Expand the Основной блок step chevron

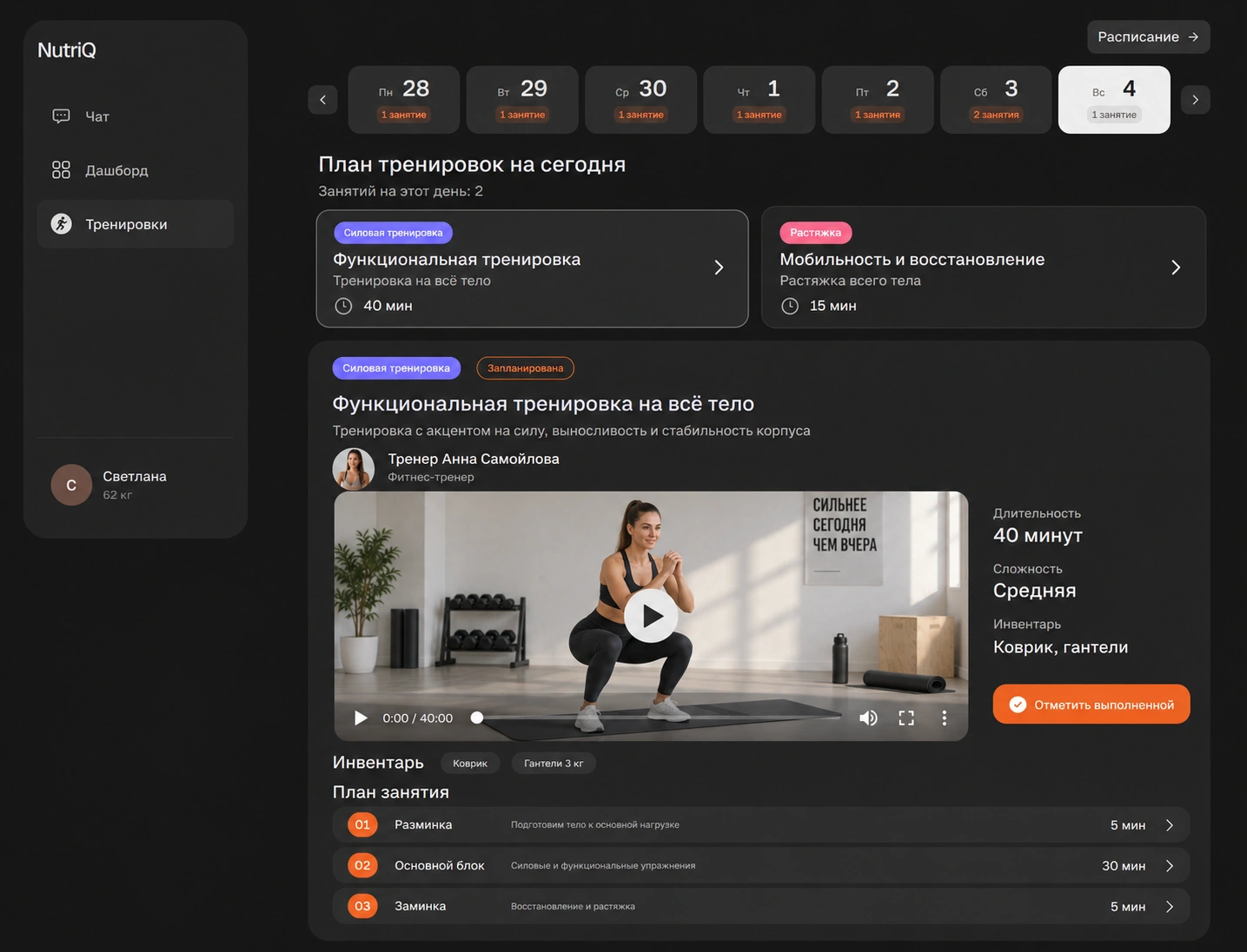pos(1170,866)
